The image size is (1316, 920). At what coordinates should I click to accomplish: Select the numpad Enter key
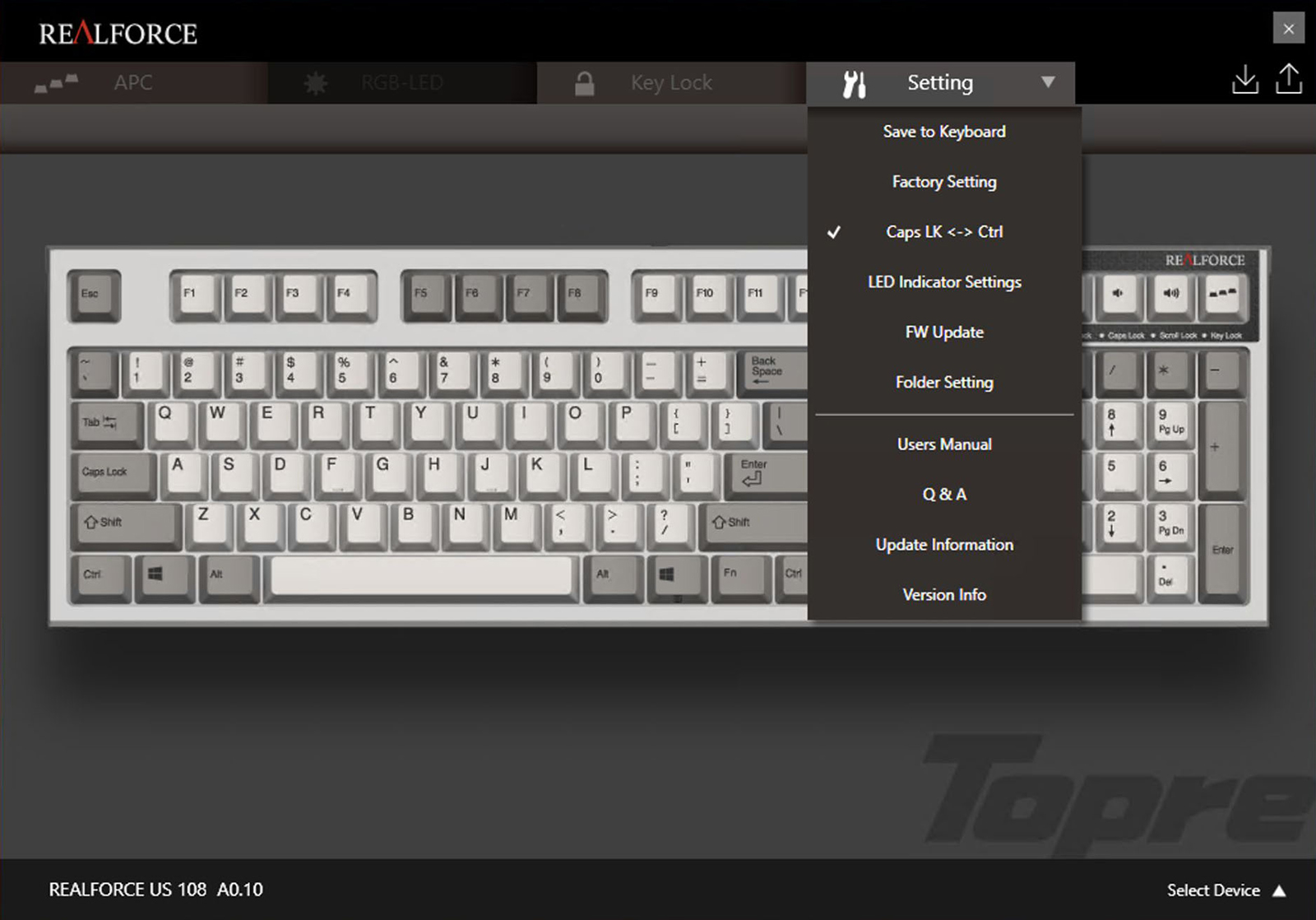[x=1222, y=551]
